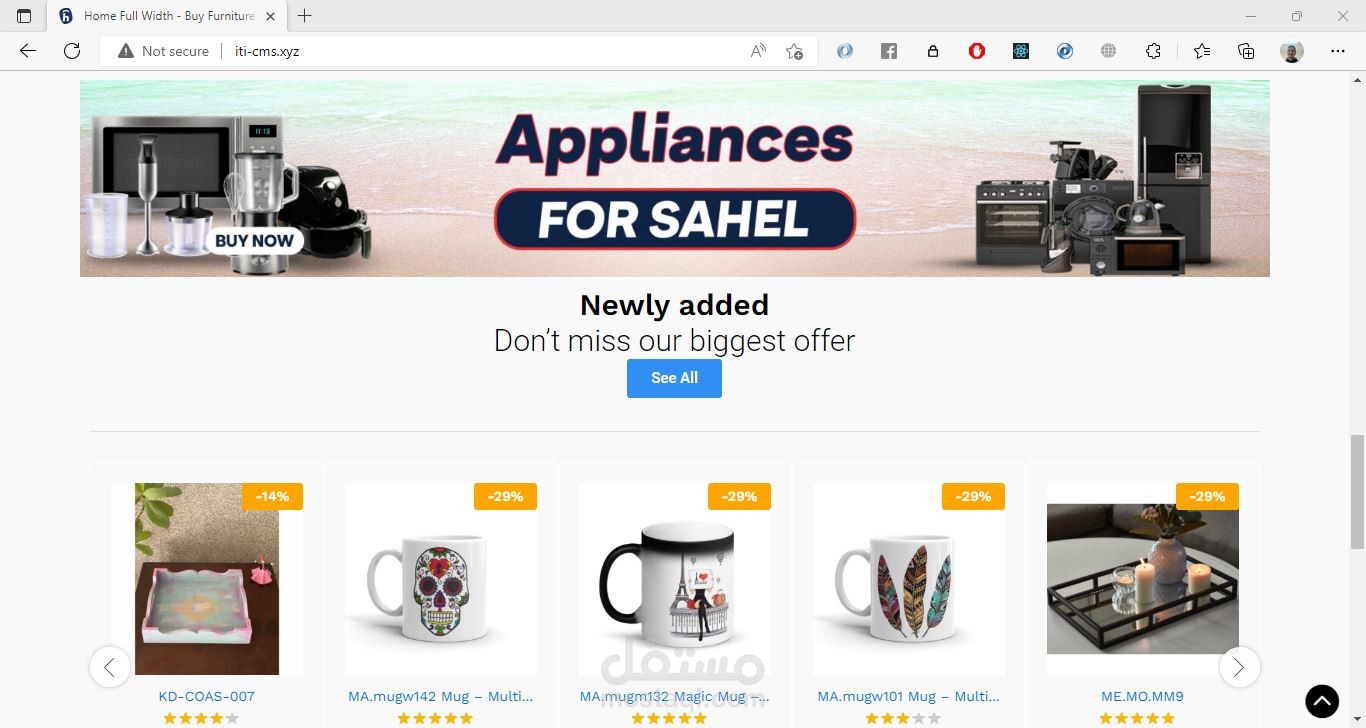1366x728 pixels.
Task: Open the Extensions puzzle icon
Action: click(1153, 51)
